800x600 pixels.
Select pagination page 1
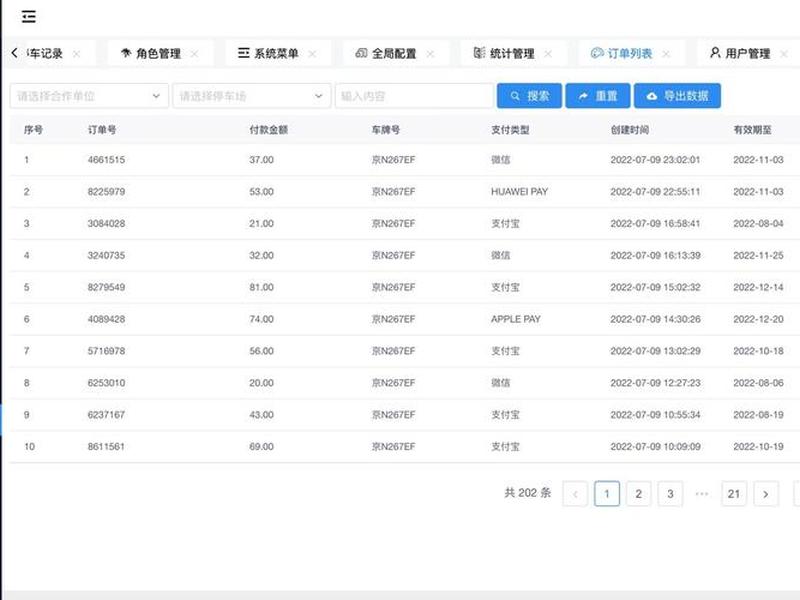coord(607,494)
